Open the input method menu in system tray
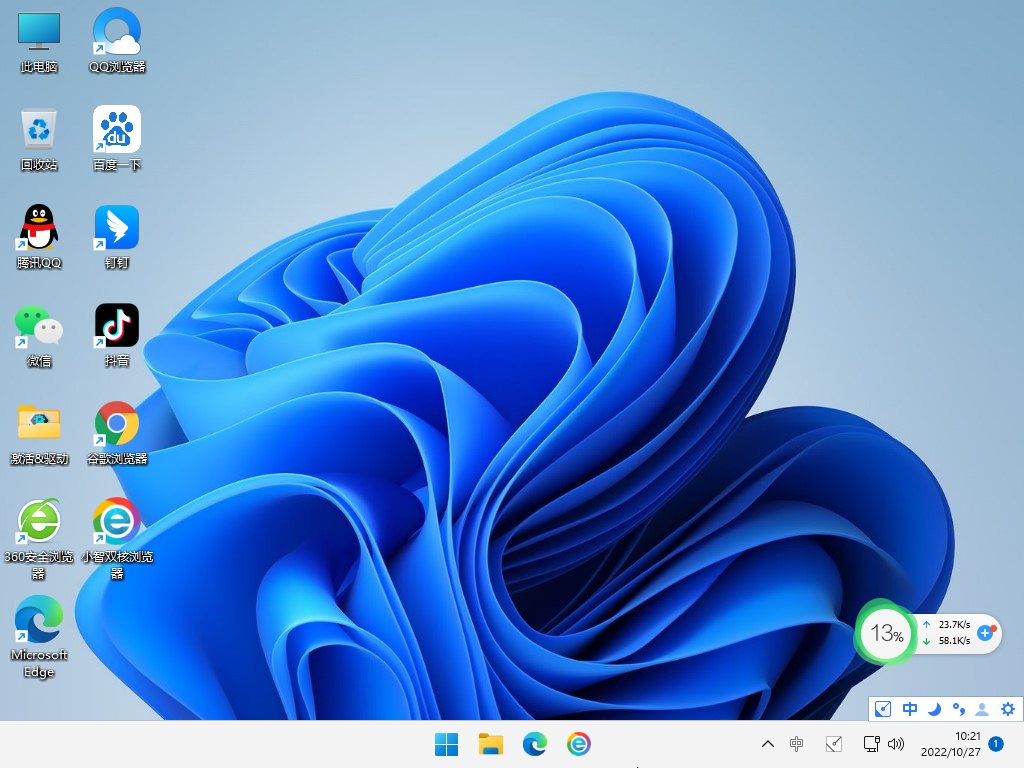Image resolution: width=1024 pixels, height=768 pixels. (x=797, y=744)
